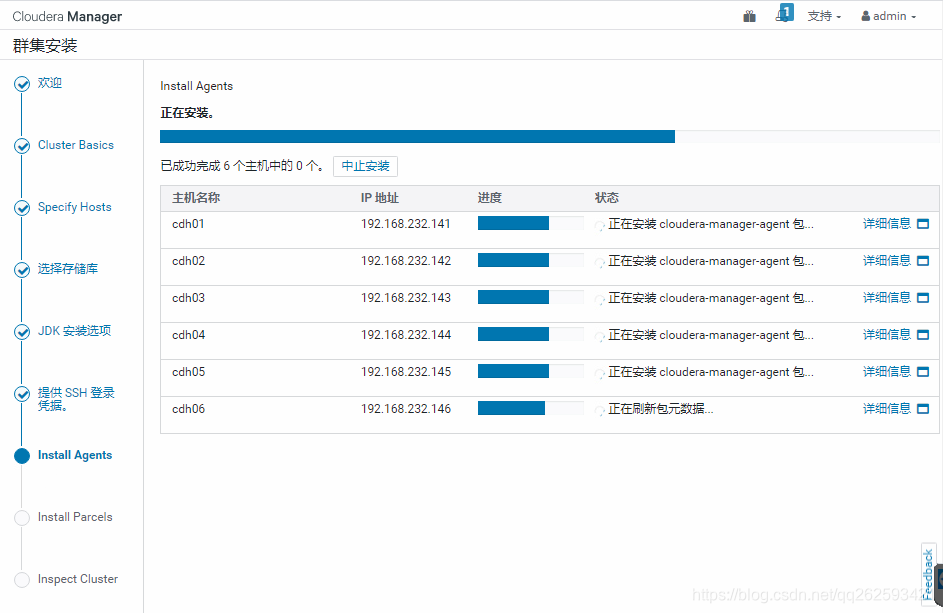
Task: Open 详细信息 link for cdh02
Action: pyautogui.click(x=886, y=260)
